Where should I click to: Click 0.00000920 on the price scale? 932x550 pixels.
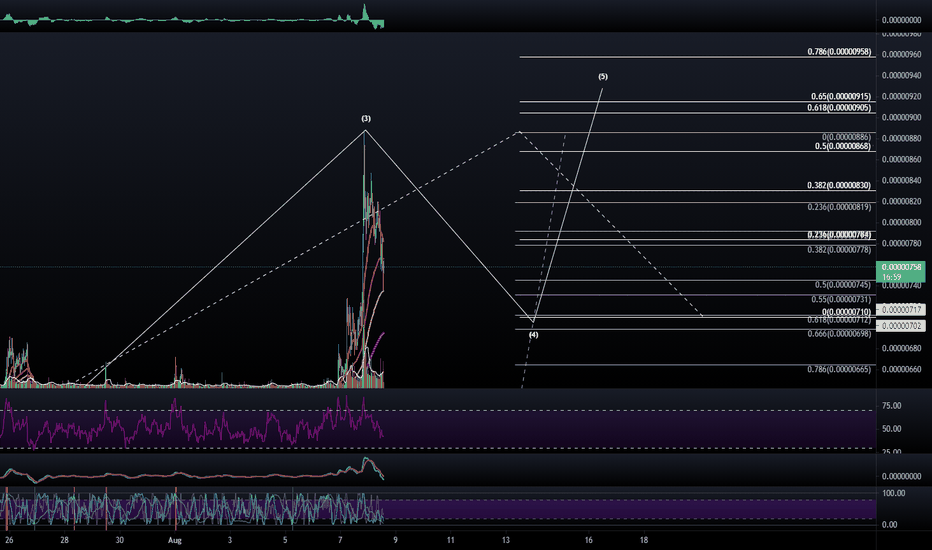coord(901,96)
